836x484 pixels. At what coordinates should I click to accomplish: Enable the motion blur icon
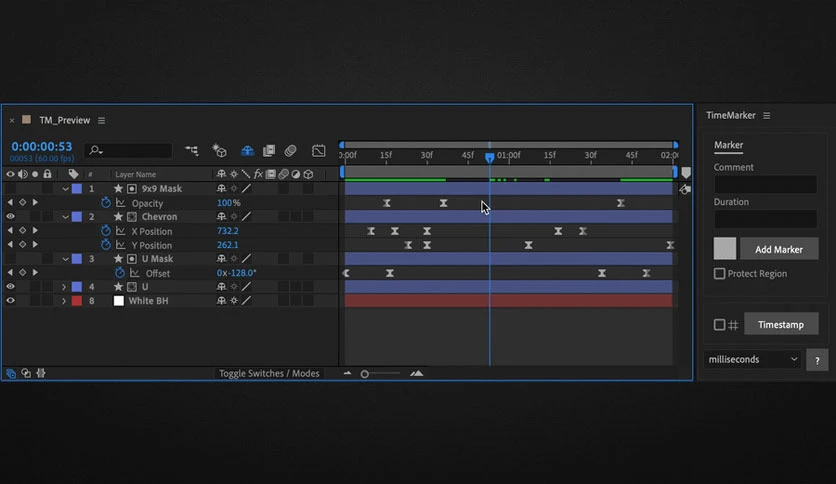tap(290, 151)
